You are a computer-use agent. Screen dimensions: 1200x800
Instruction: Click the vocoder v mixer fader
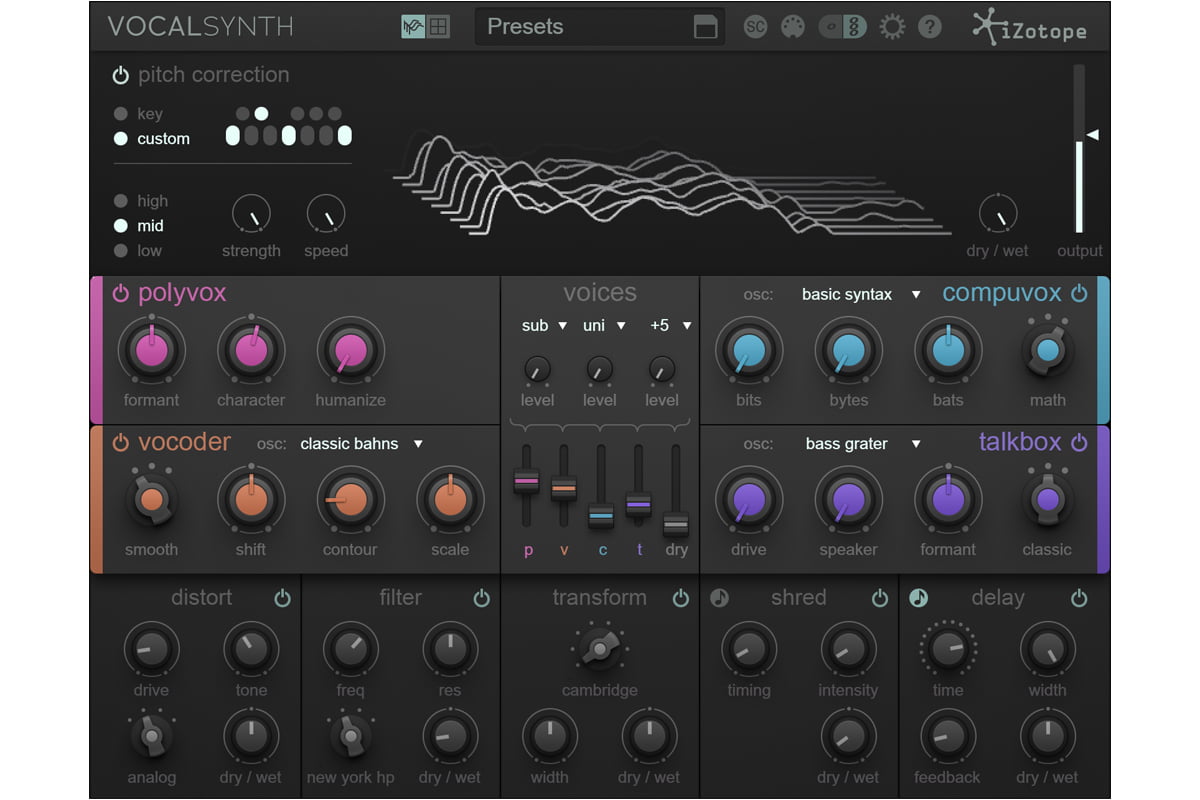tap(564, 487)
